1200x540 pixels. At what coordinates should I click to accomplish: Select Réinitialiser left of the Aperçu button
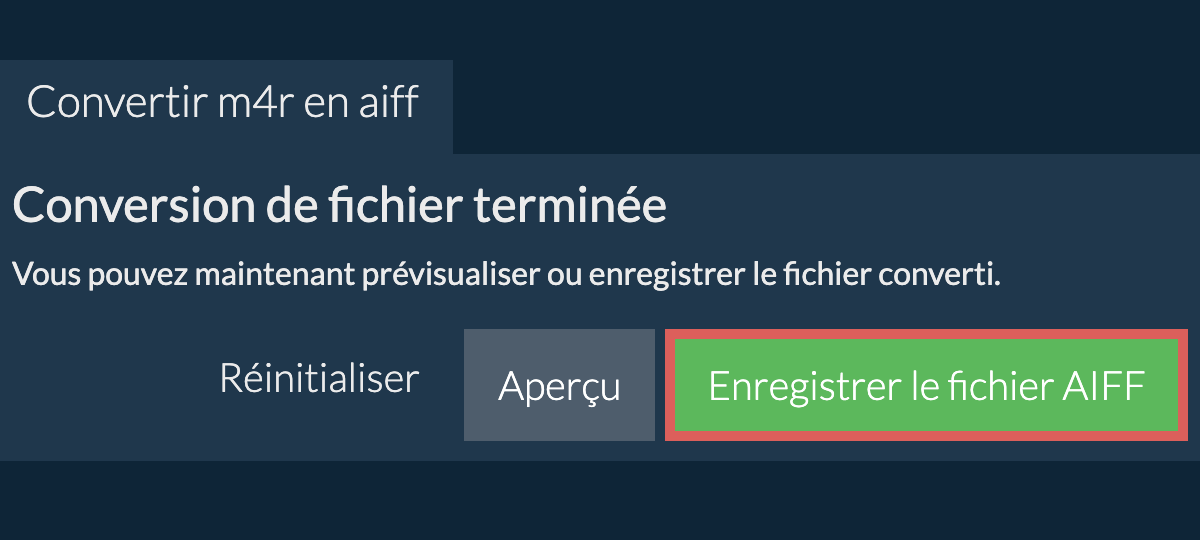pyautogui.click(x=319, y=380)
